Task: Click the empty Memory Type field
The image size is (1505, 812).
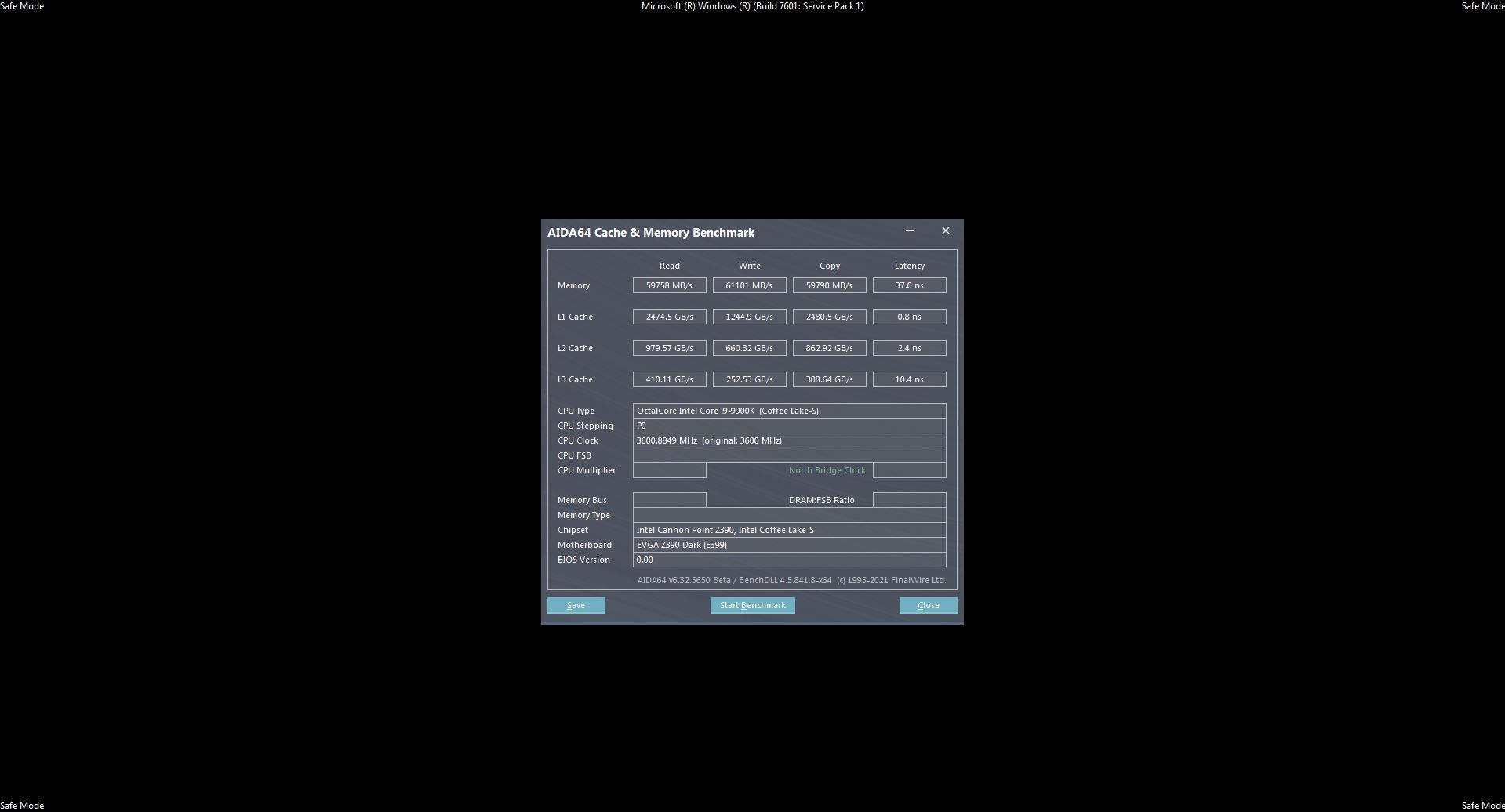Action: (x=789, y=515)
